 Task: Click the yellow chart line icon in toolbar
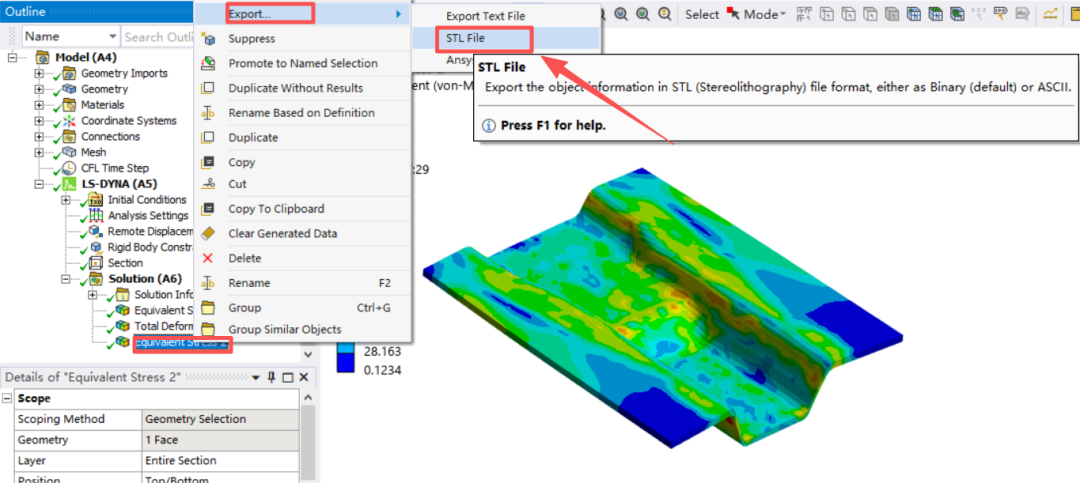tap(1051, 14)
